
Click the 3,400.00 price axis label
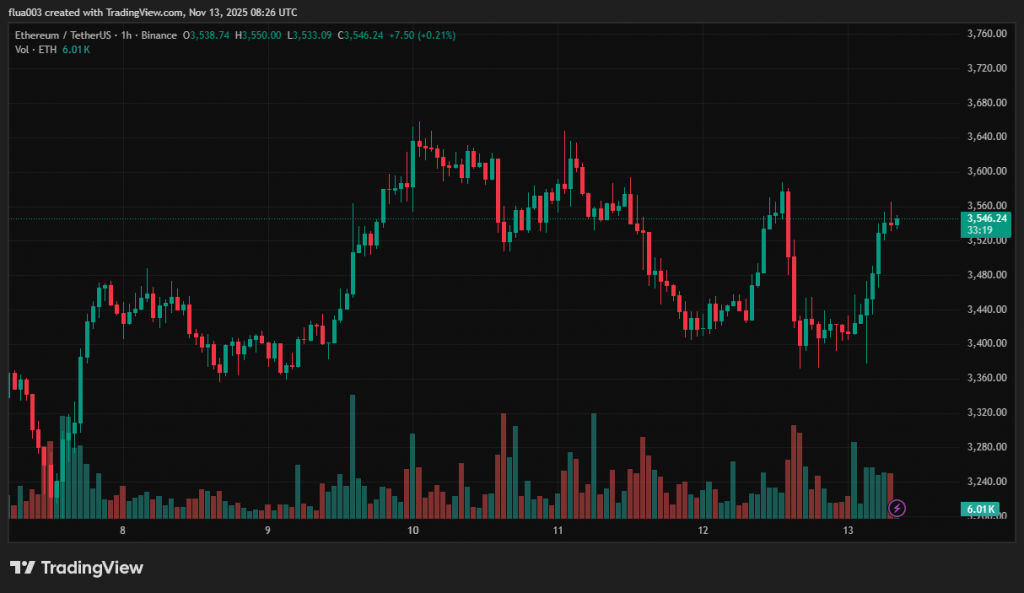986,343
